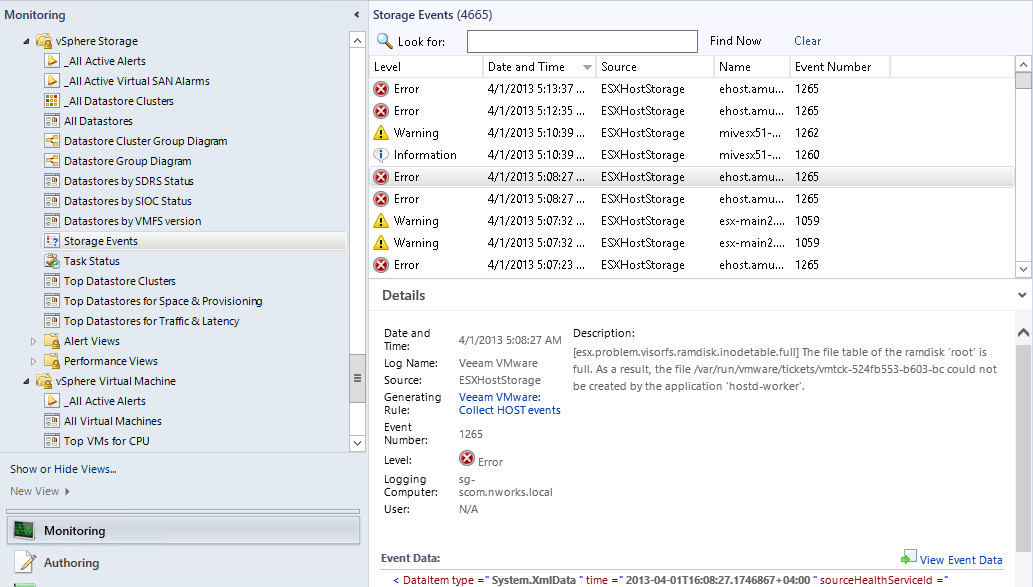Focus the Look for search field
The width and height of the screenshot is (1033, 587).
coord(581,41)
